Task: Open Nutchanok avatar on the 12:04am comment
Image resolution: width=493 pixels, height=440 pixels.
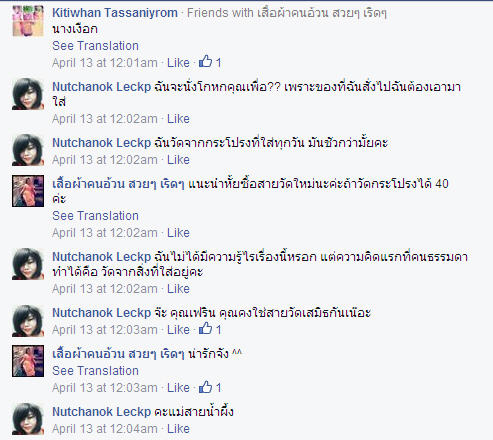Action: (x=28, y=419)
